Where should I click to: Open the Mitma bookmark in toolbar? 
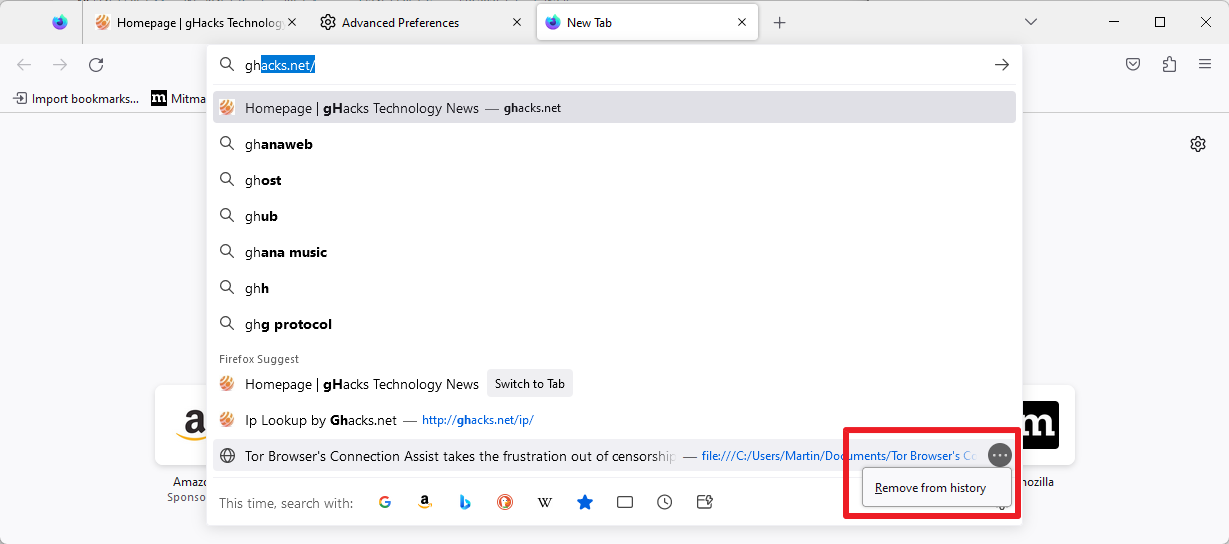(177, 98)
